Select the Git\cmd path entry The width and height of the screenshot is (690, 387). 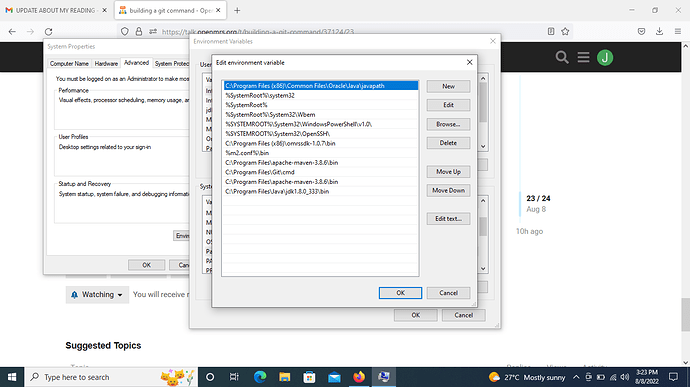(321, 172)
